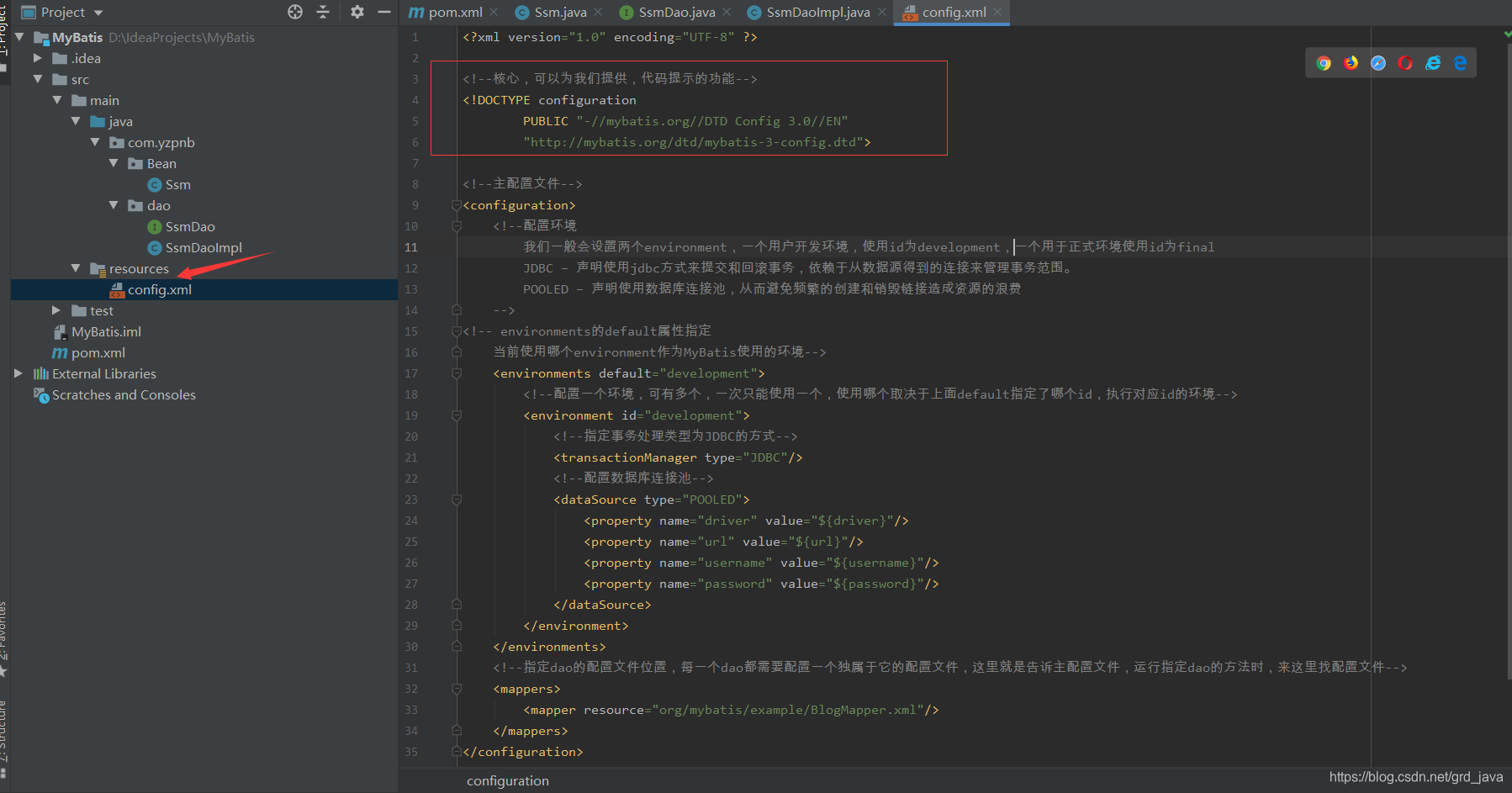
Task: Collapse the MyBatis project root node
Action: tap(19, 37)
